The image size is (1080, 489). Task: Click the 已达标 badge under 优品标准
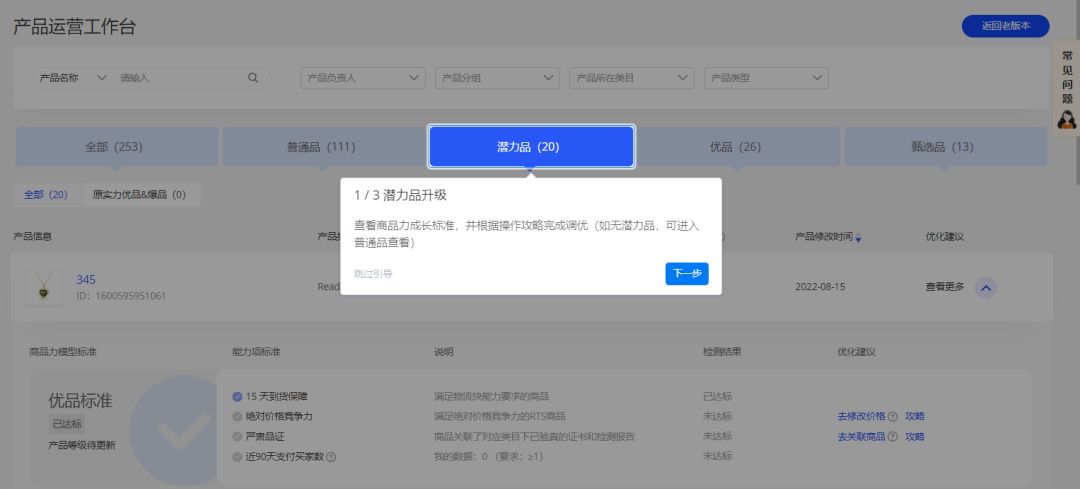pyautogui.click(x=67, y=424)
